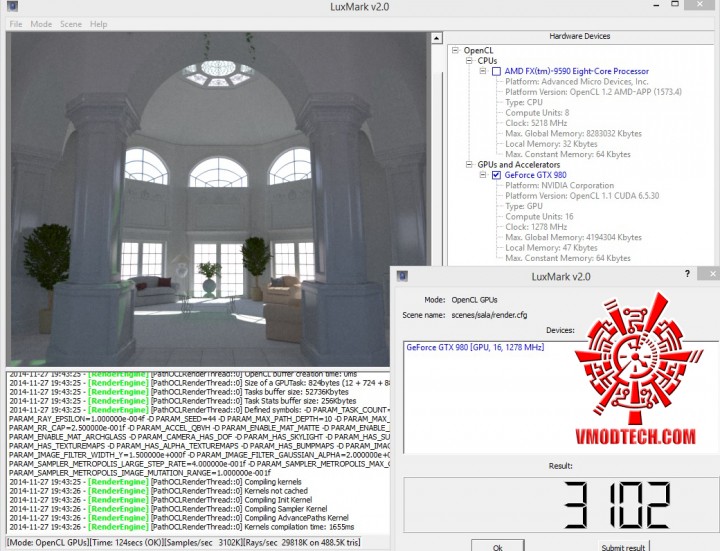Click 'Max. Global Memory: 4194304 Kbytes' row
Viewport: 720px width, 551px height.
tap(574, 237)
